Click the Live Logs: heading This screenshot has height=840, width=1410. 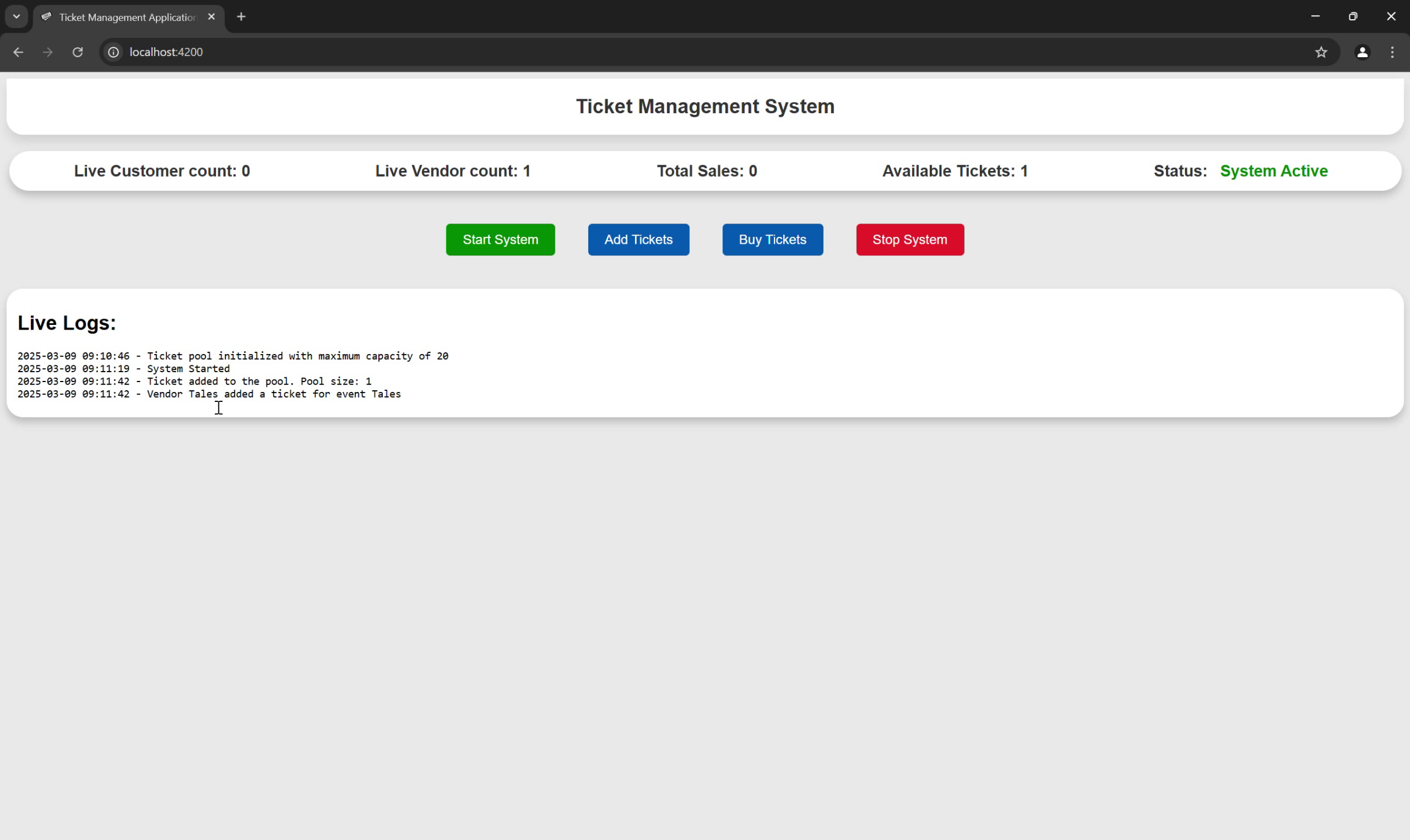[67, 323]
